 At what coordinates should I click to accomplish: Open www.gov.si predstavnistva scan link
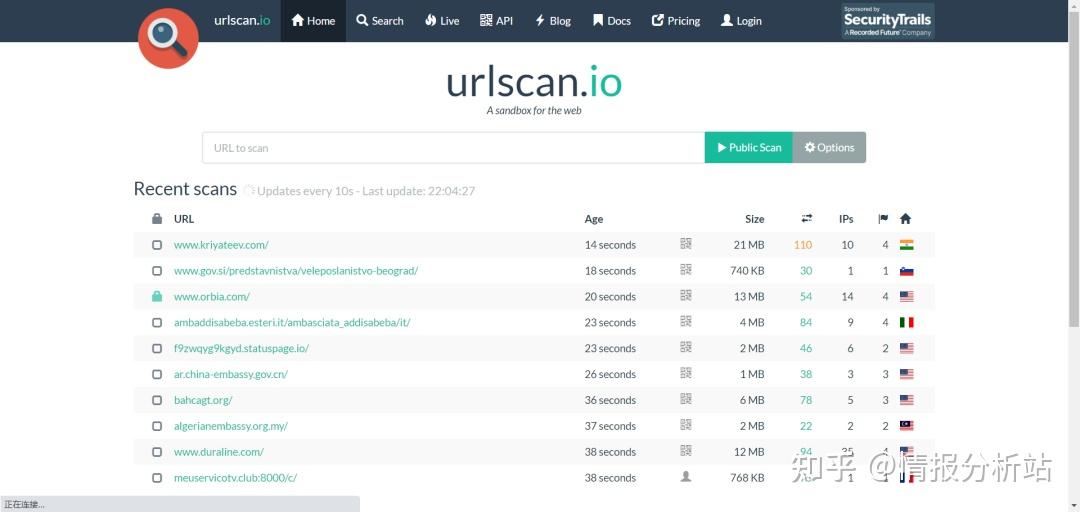pyautogui.click(x=296, y=271)
